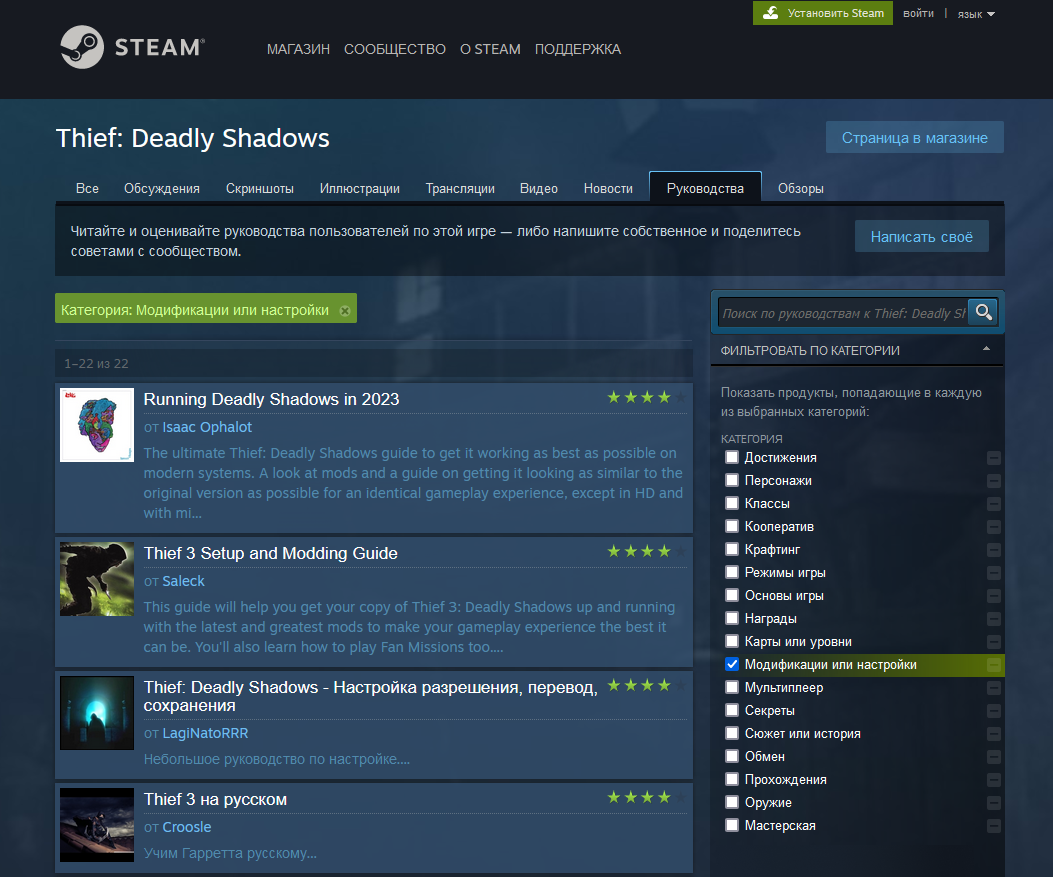The height and width of the screenshot is (877, 1053).
Task: Click exclude button next to Карты или уровни
Action: (x=994, y=642)
